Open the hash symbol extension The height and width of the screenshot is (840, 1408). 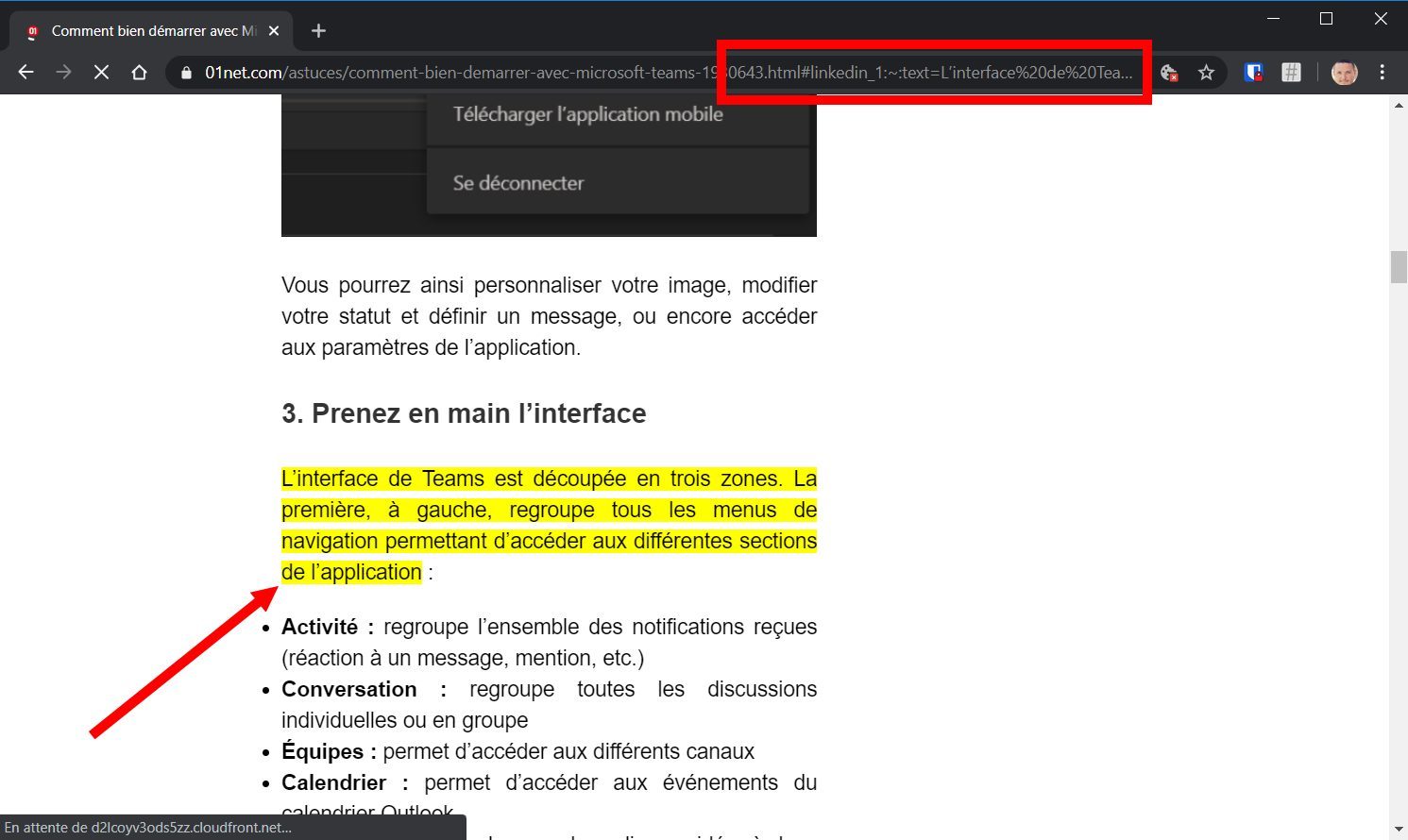click(x=1292, y=73)
